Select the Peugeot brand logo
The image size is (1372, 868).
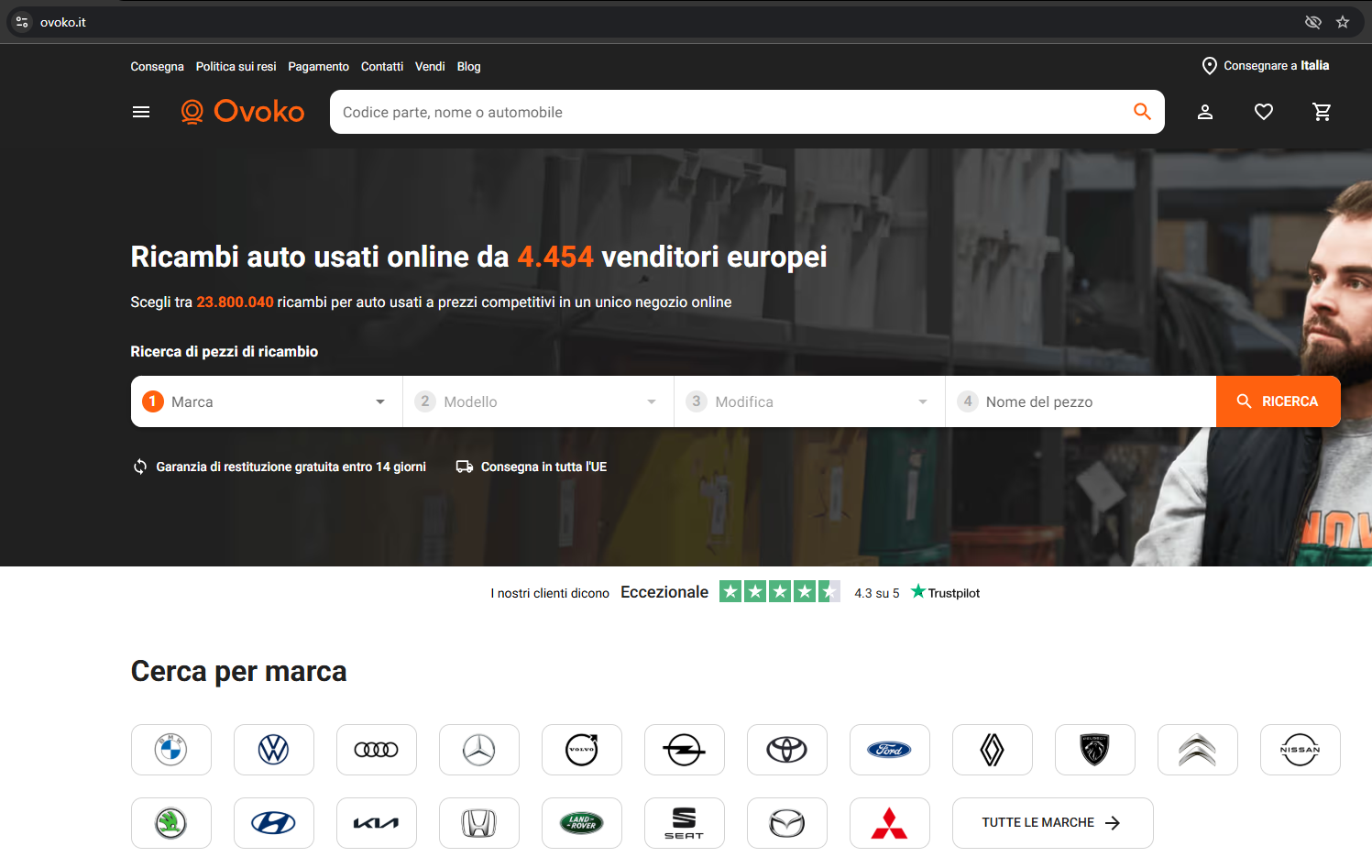(x=1095, y=750)
